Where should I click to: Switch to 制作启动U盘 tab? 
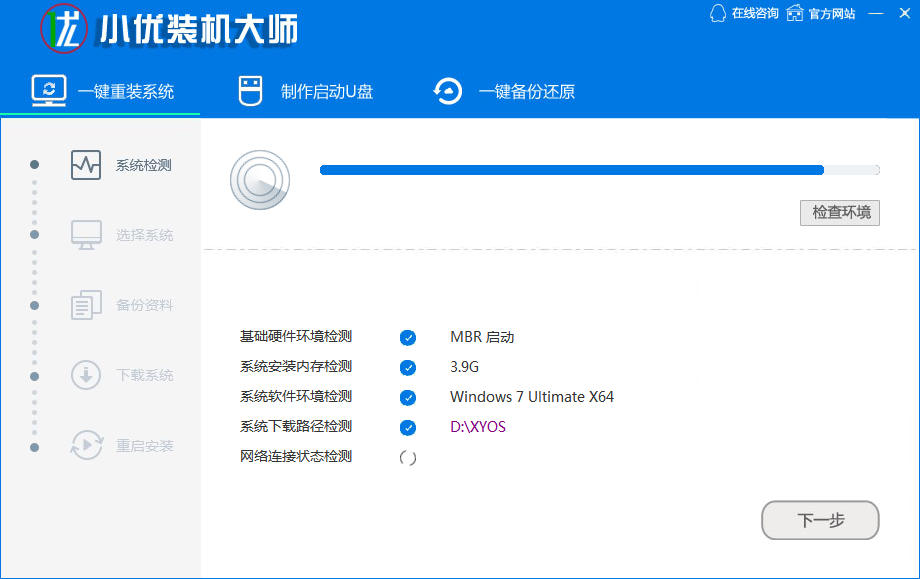[x=306, y=92]
